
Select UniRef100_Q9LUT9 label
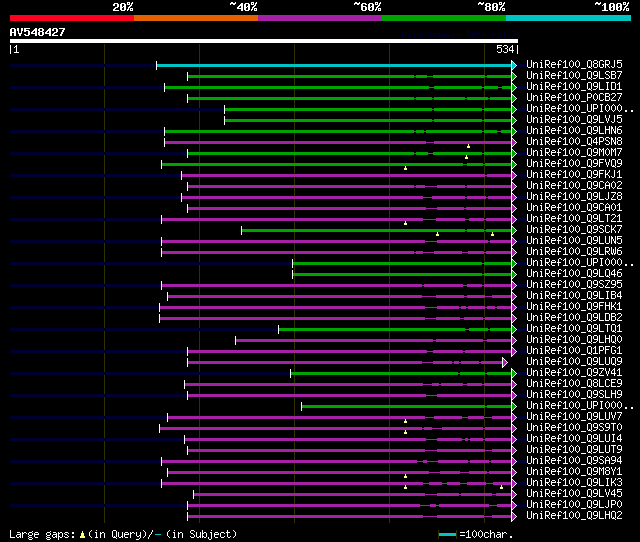pyautogui.click(x=574, y=450)
